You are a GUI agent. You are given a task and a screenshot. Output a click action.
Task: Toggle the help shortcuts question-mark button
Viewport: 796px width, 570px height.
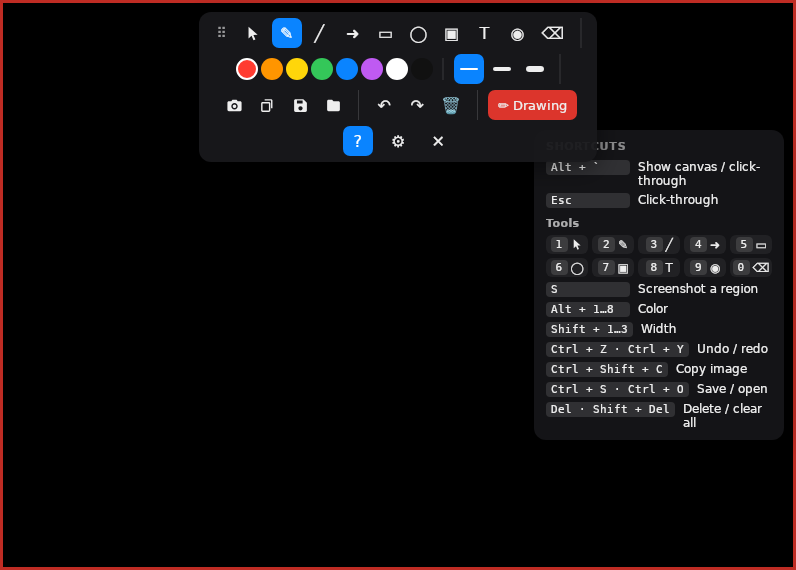coord(358,141)
